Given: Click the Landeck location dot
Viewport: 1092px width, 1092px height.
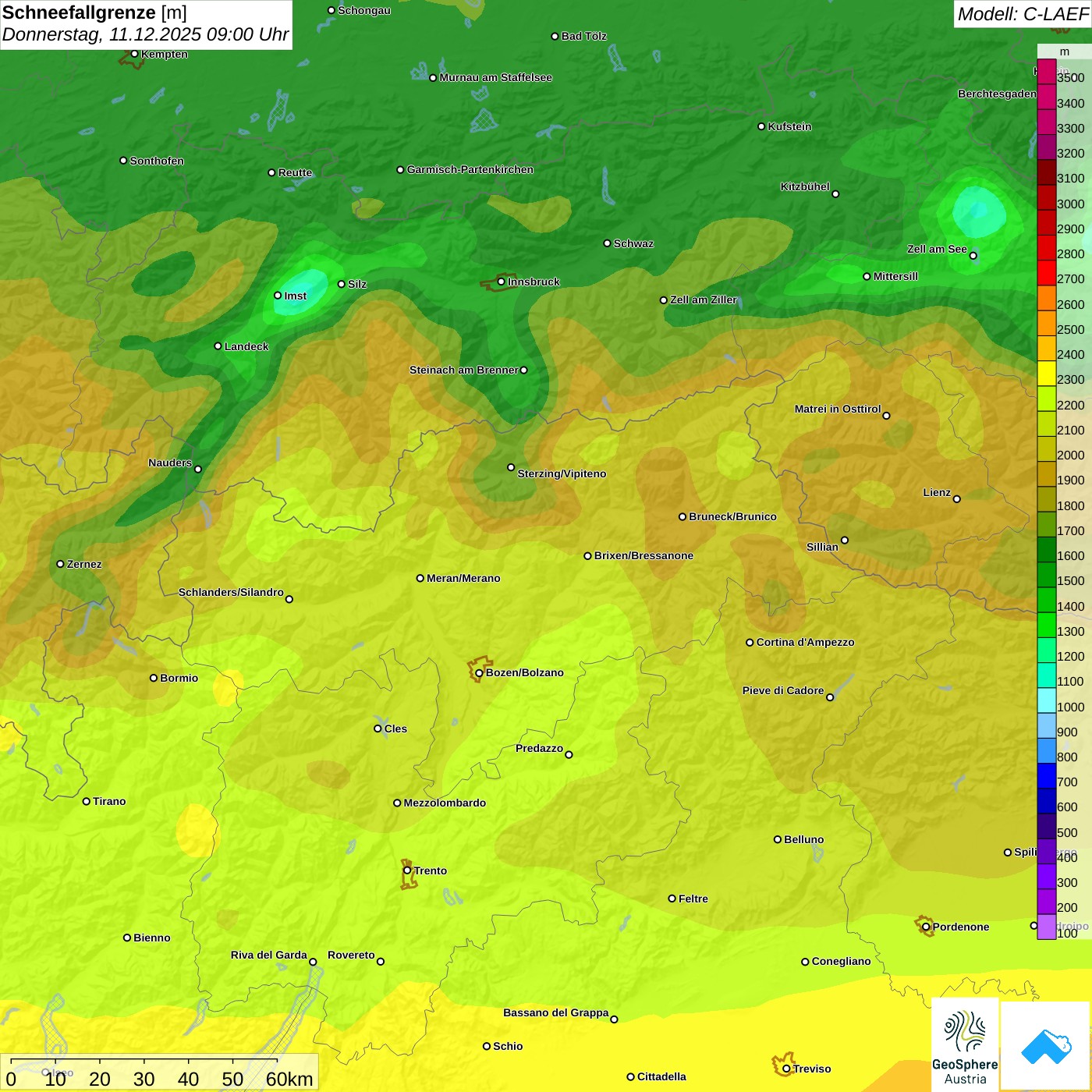Looking at the screenshot, I should tap(218, 346).
